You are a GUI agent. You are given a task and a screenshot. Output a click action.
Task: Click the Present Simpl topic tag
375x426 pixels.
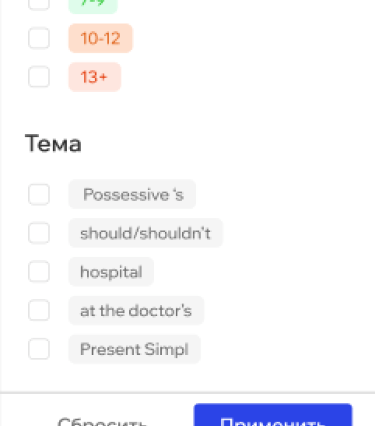134,349
